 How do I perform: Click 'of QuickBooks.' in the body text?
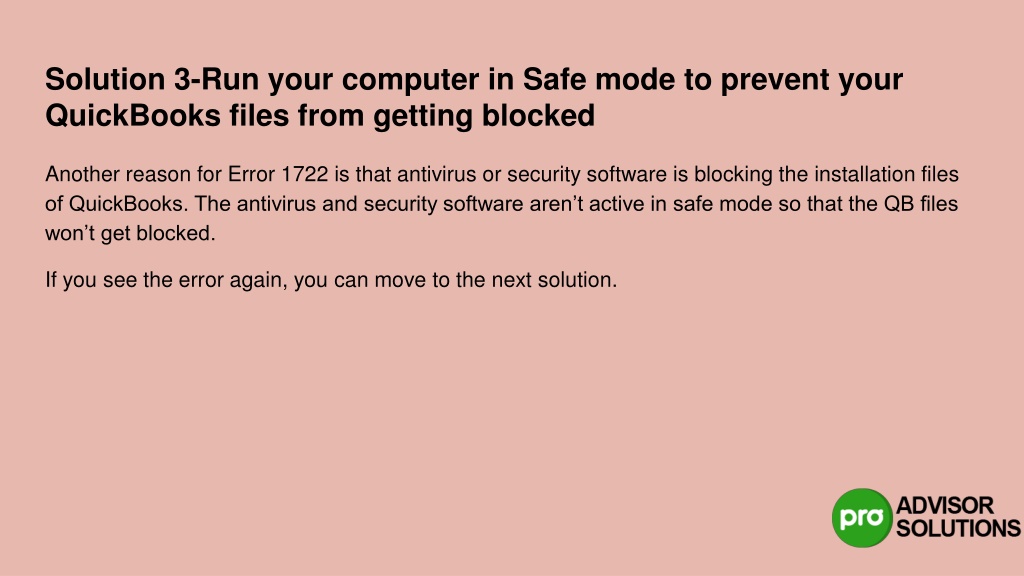[x=116, y=204]
